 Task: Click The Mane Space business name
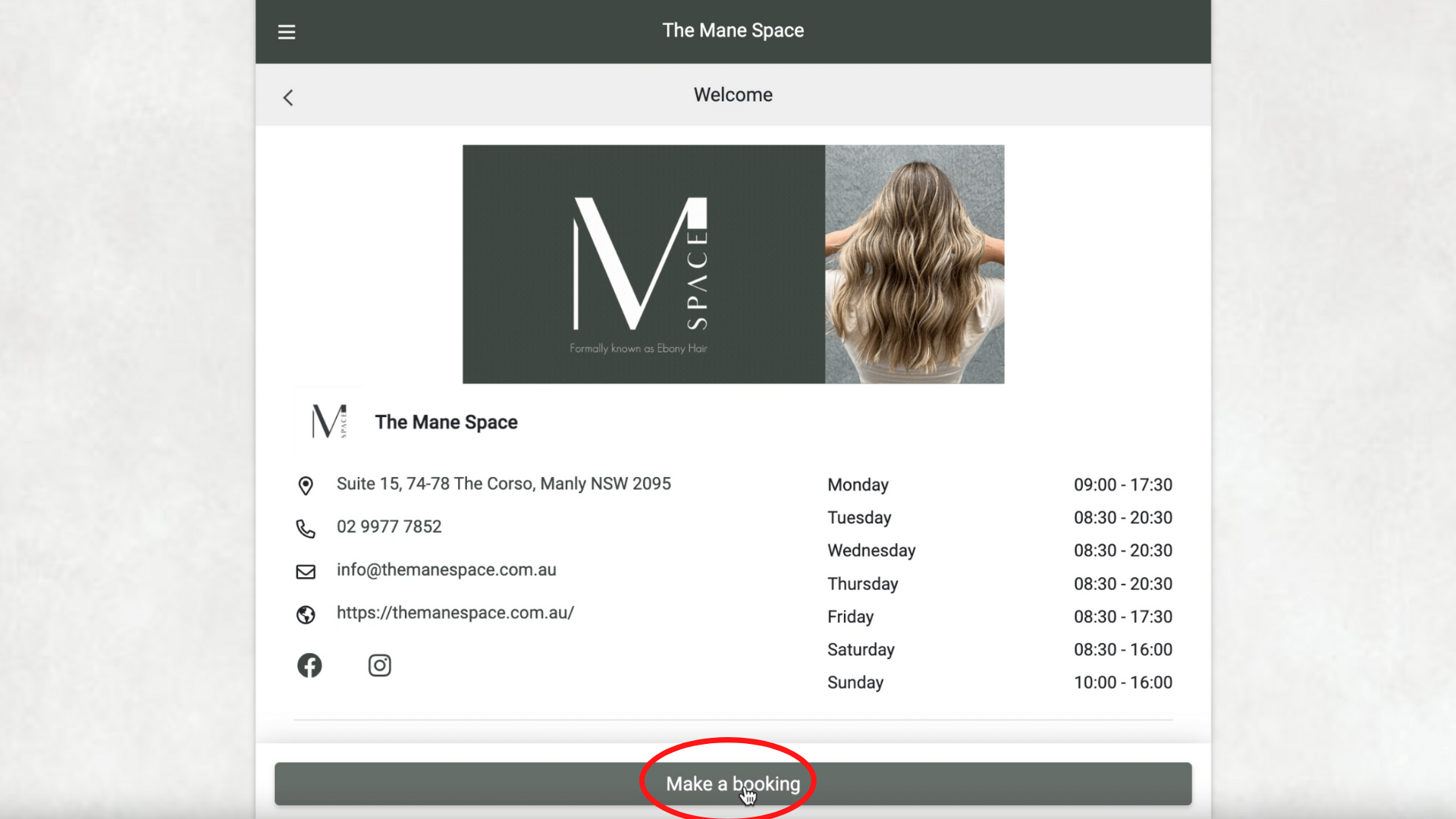(446, 422)
